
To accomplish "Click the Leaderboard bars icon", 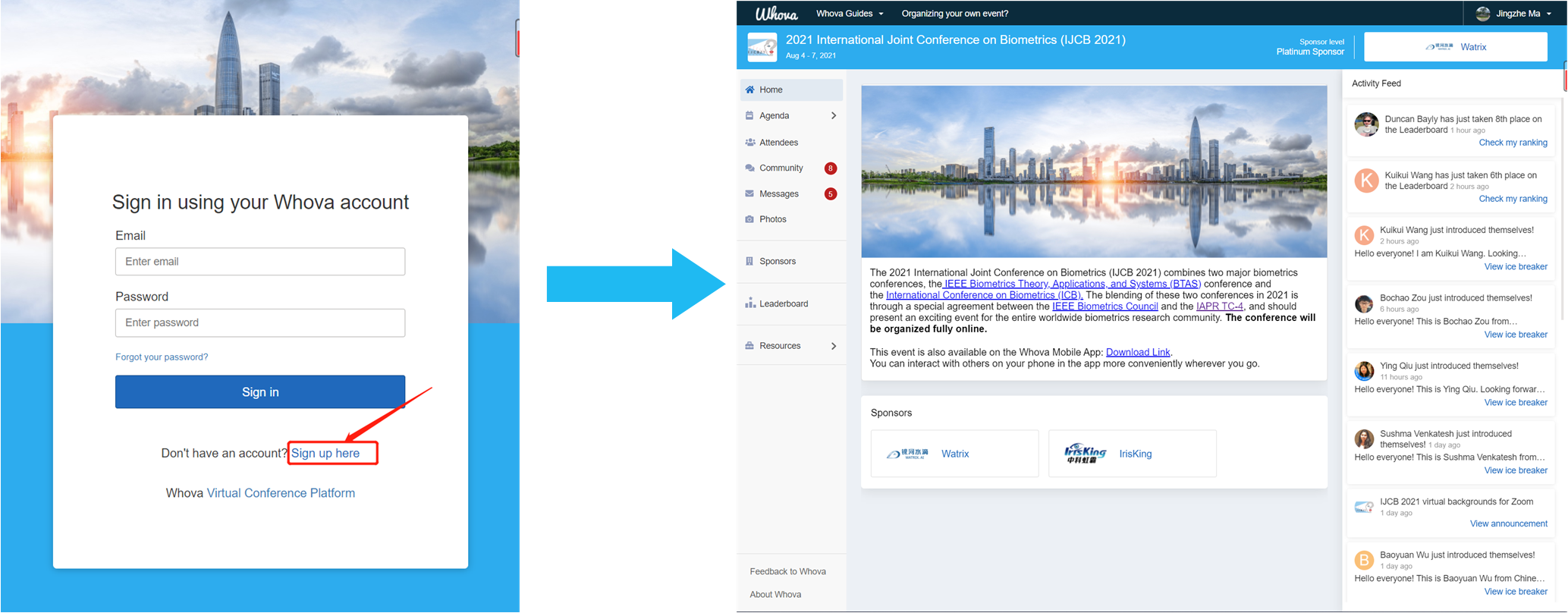I will click(x=749, y=303).
